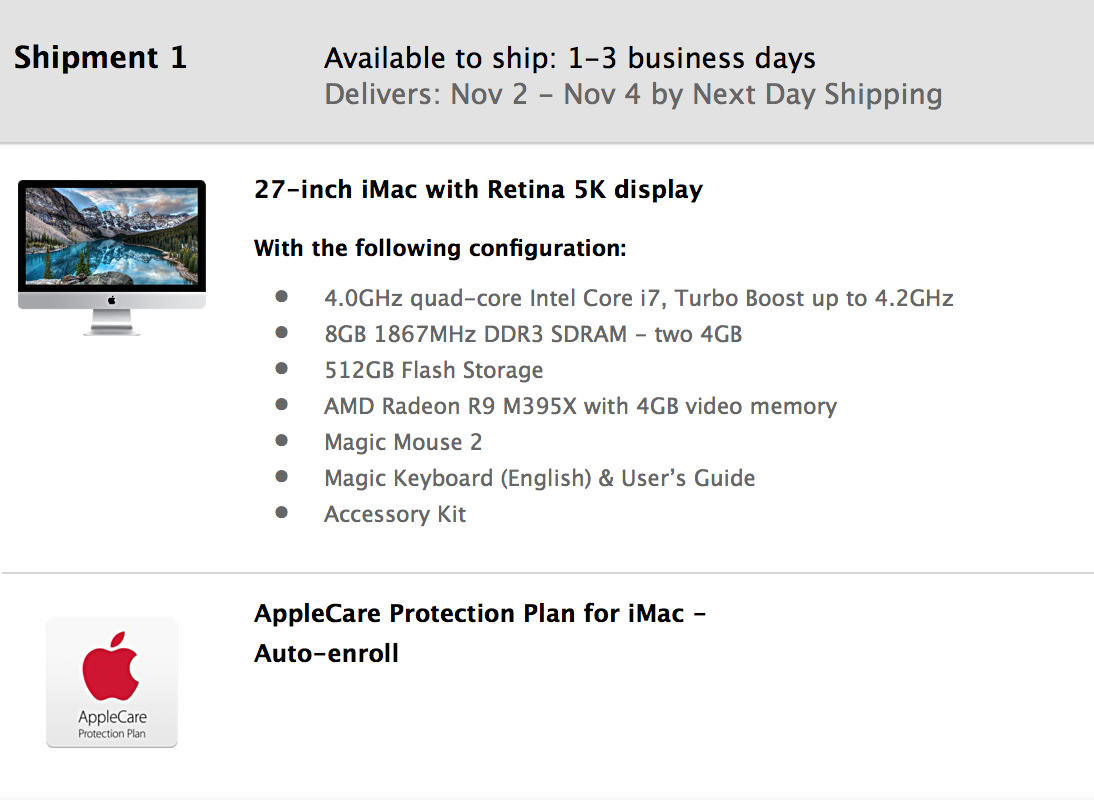The height and width of the screenshot is (800, 1094).
Task: Select the 8GB 1867MHz DDR3 SDRAM line
Action: [x=533, y=334]
